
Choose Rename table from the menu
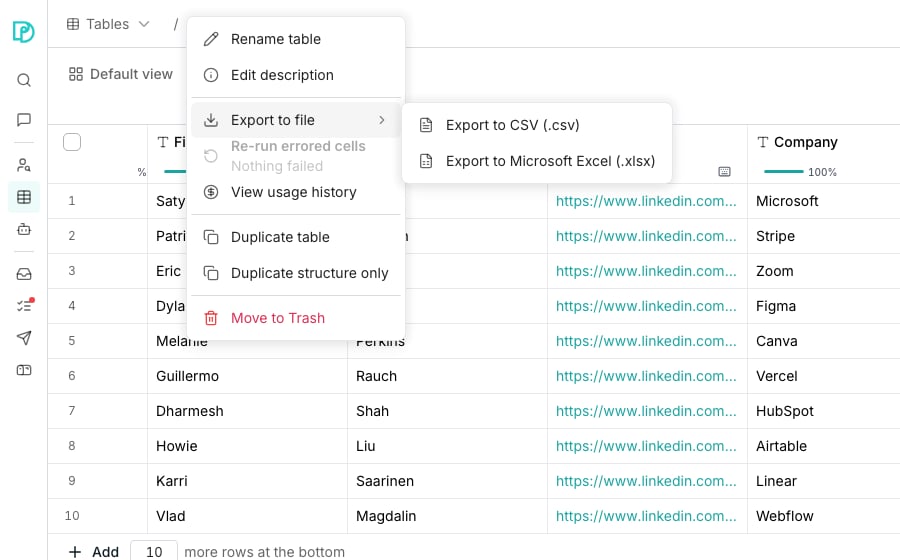296,39
